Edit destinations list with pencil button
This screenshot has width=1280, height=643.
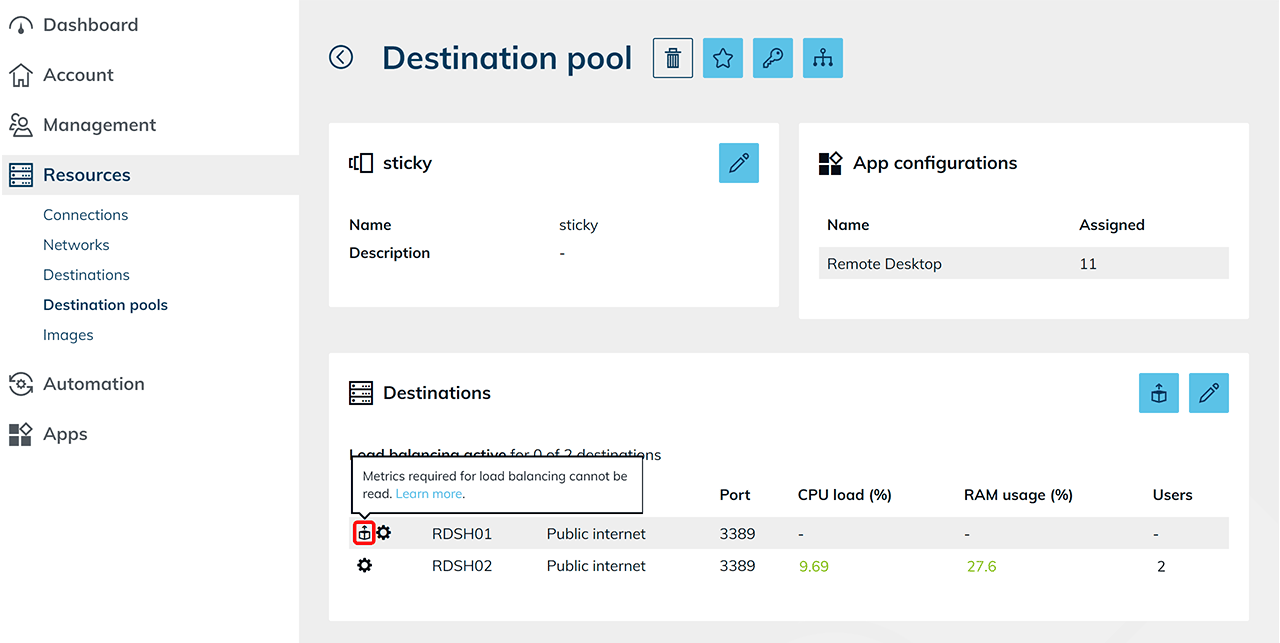pos(1209,393)
